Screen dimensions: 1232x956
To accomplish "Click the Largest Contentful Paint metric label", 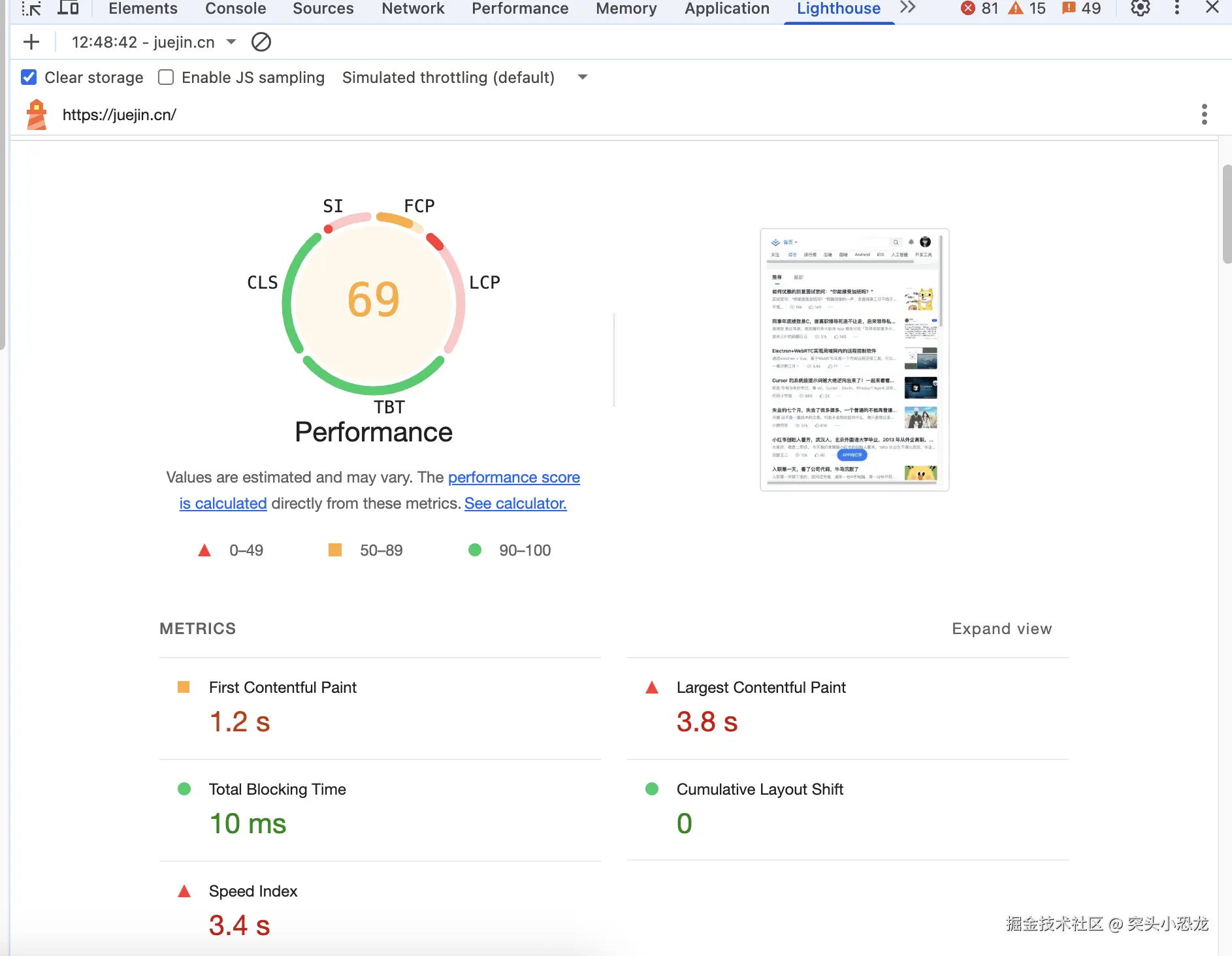I will point(761,688).
